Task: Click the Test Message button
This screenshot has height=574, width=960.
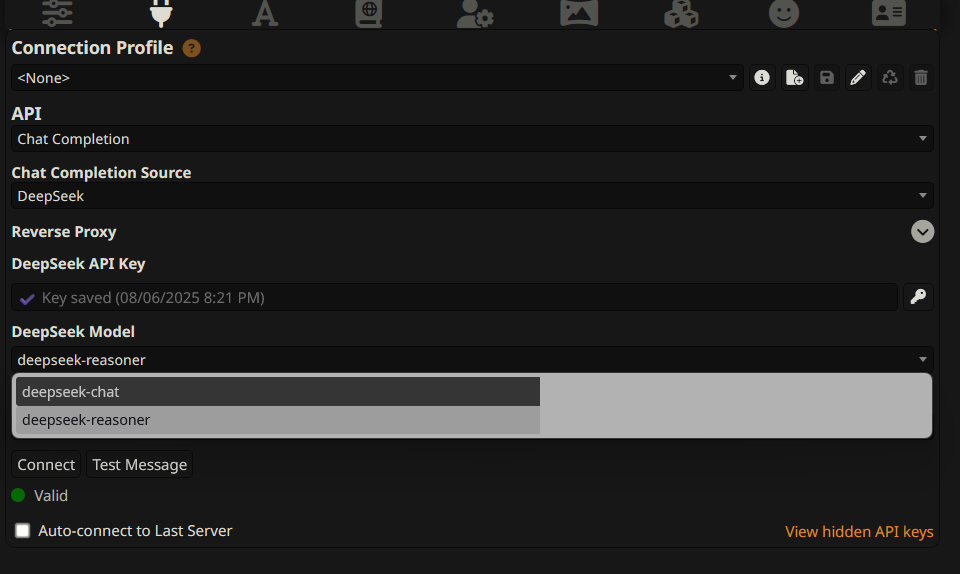Action: [140, 464]
